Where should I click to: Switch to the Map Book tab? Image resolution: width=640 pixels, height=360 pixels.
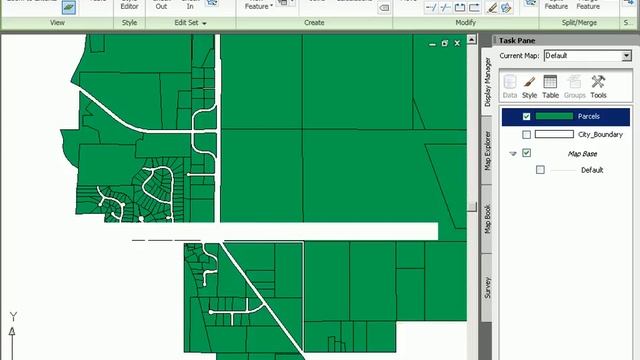coord(487,219)
